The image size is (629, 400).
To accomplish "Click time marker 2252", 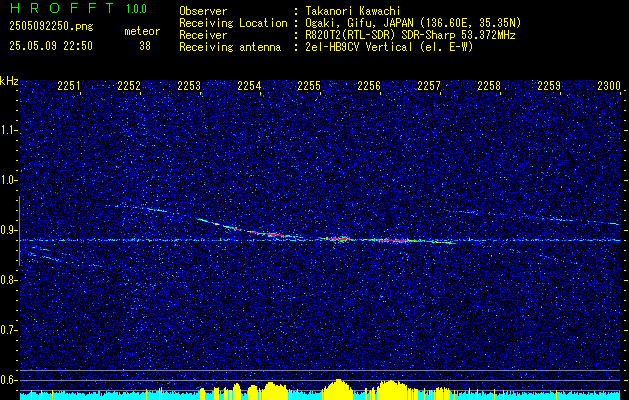I will (x=129, y=86).
